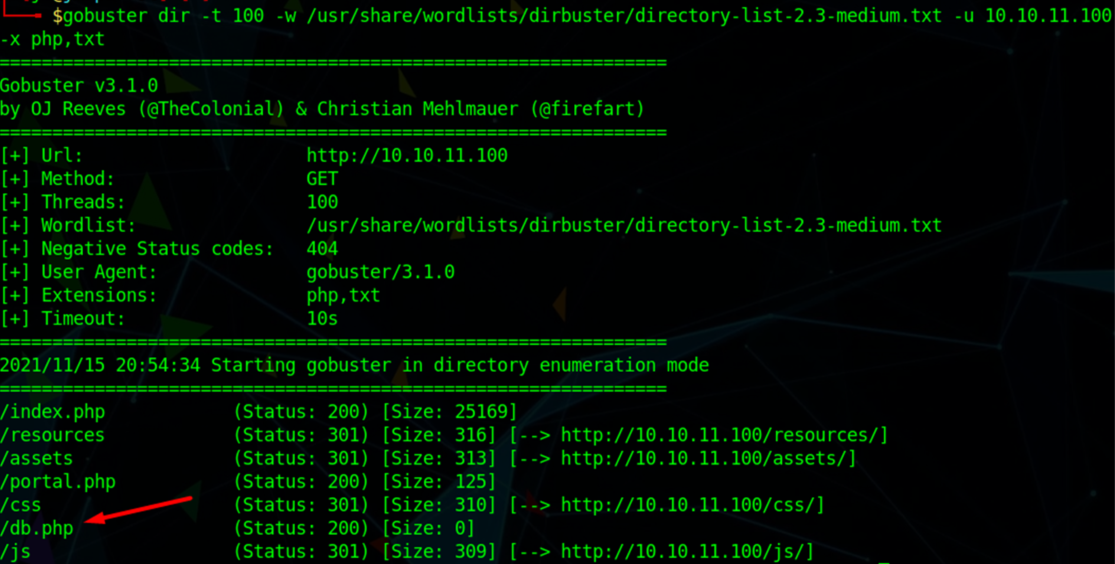This screenshot has height=564, width=1115.
Task: Click the '[+] User Agent:' label
Action: [x=79, y=272]
